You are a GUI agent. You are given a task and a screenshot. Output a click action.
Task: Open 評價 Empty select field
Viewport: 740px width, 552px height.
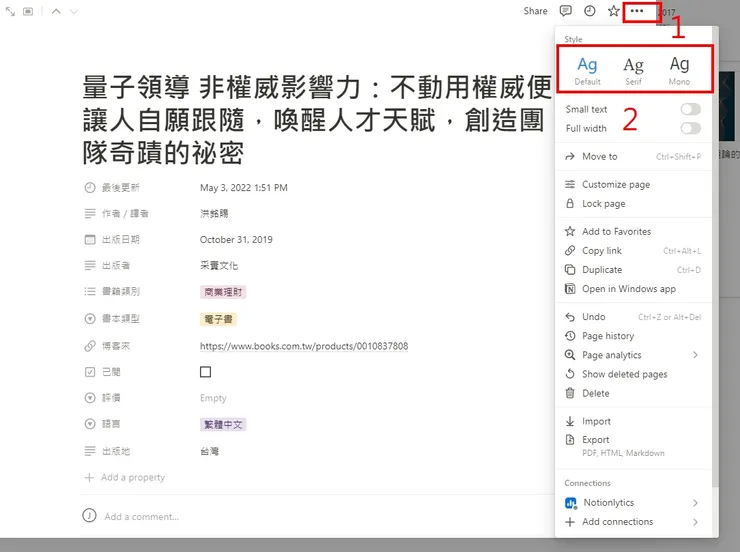pyautogui.click(x=213, y=398)
